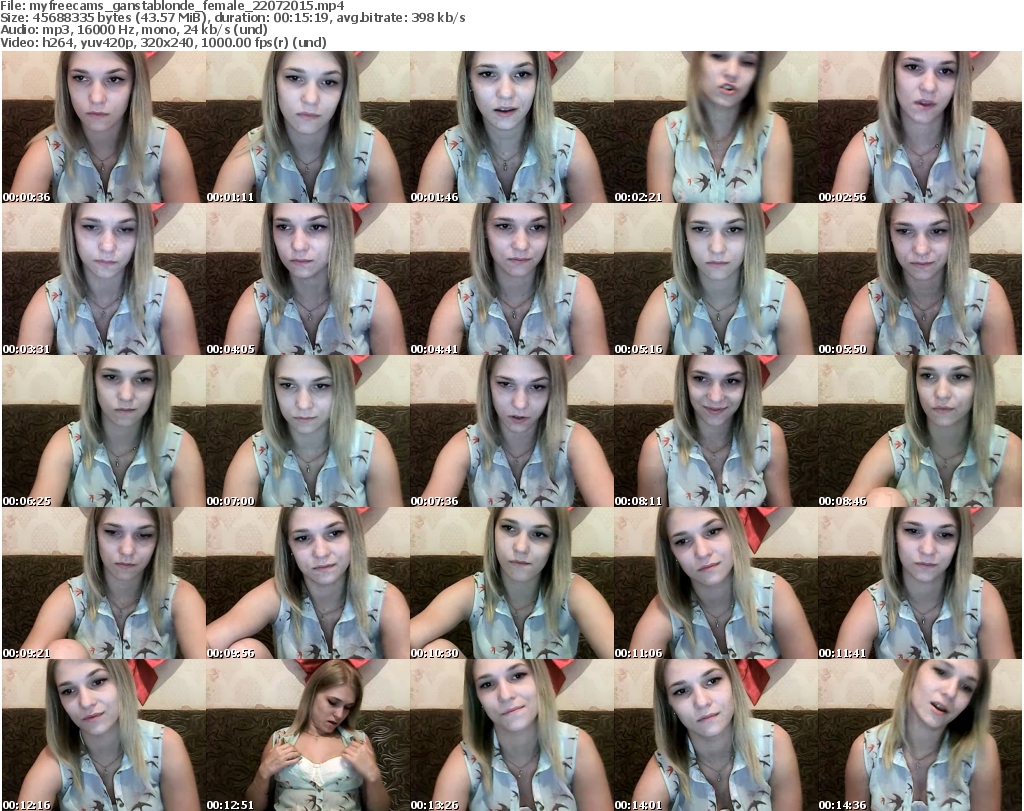Viewport: 1024px width, 811px height.
Task: Select the frame thumbnail stamped 00:01:11
Action: tap(308, 127)
